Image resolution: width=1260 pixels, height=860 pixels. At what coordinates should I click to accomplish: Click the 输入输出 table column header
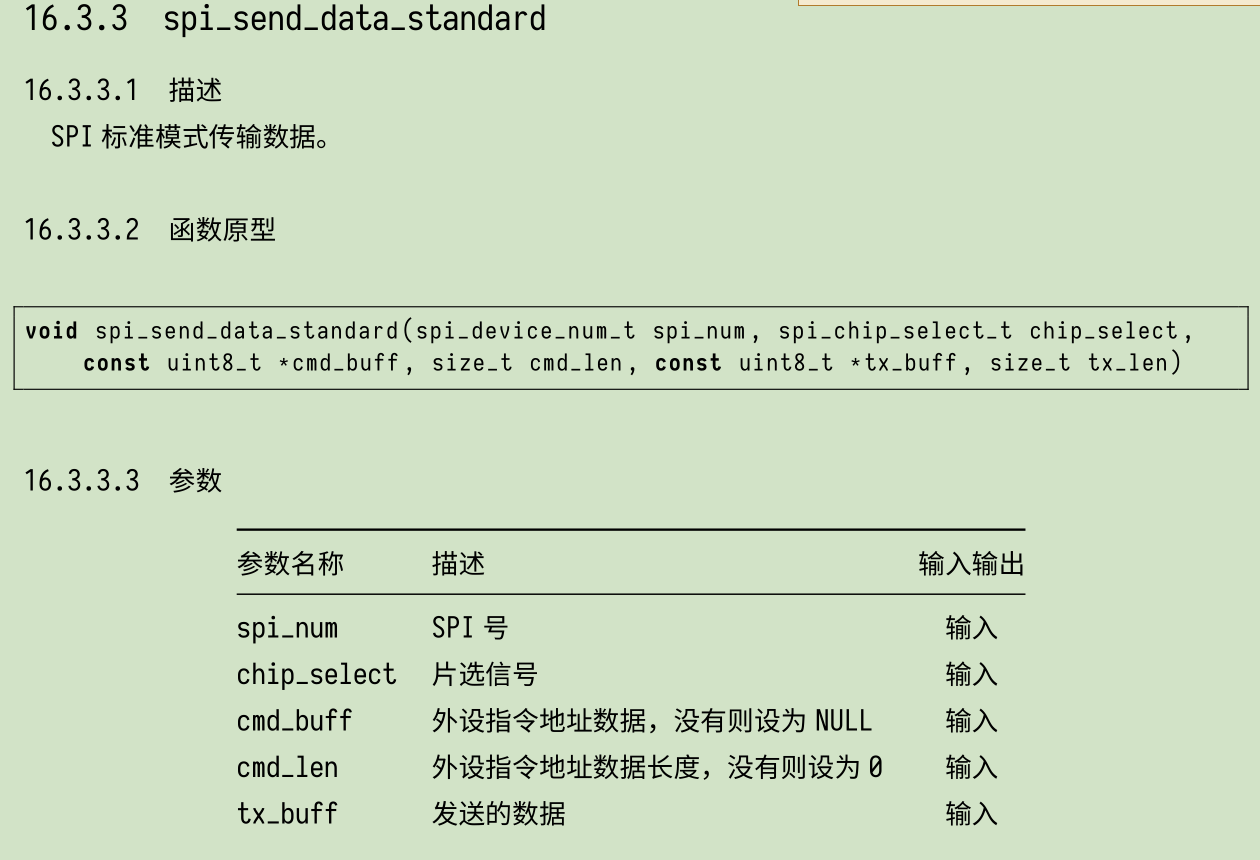pyautogui.click(x=971, y=564)
